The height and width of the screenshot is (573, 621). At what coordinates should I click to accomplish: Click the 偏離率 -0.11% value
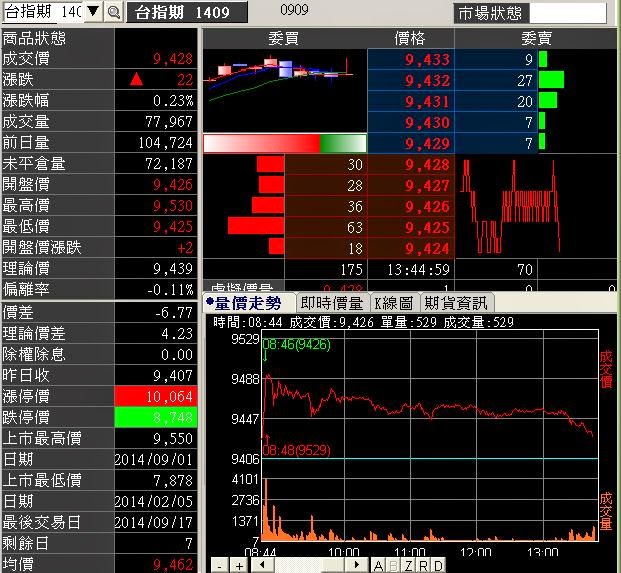pos(170,289)
